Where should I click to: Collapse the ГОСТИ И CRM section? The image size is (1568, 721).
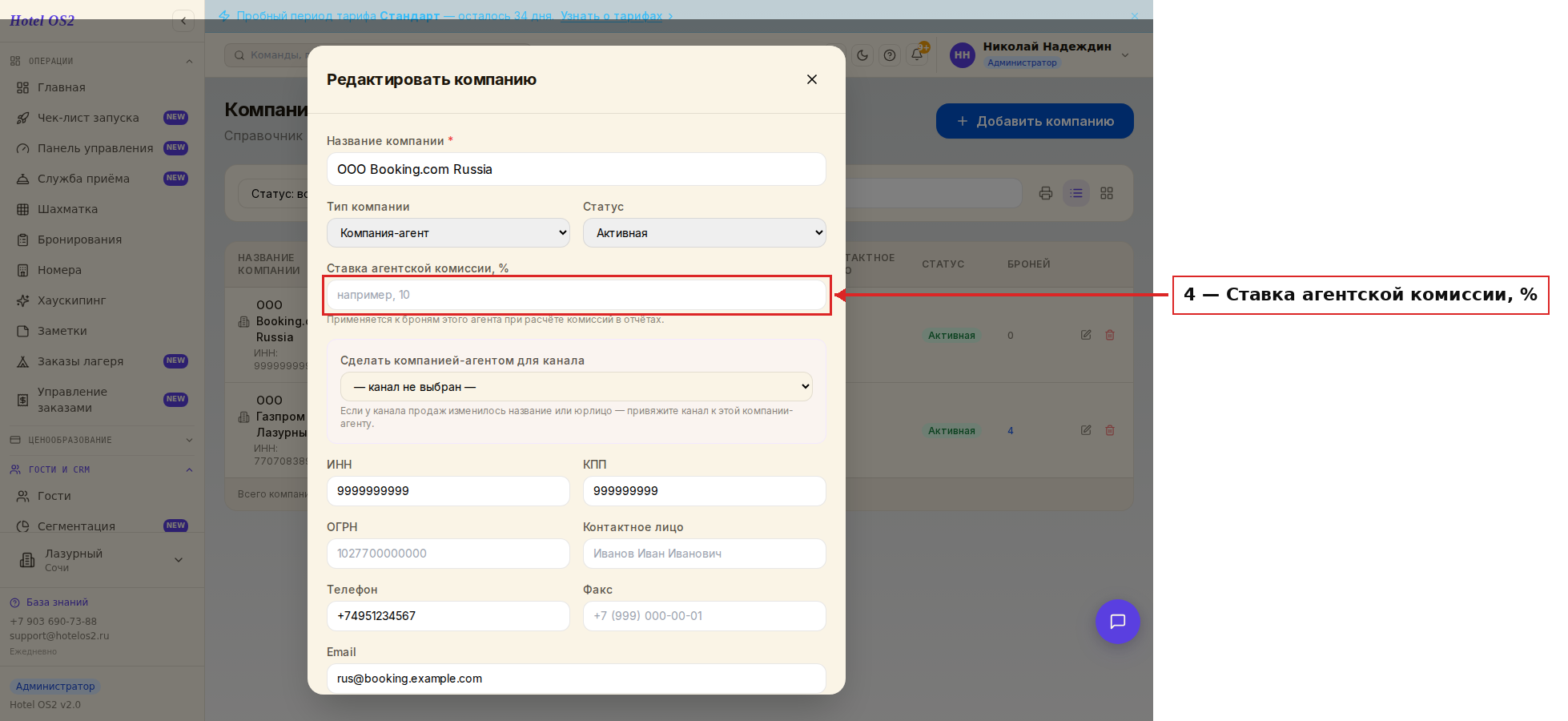[102, 469]
